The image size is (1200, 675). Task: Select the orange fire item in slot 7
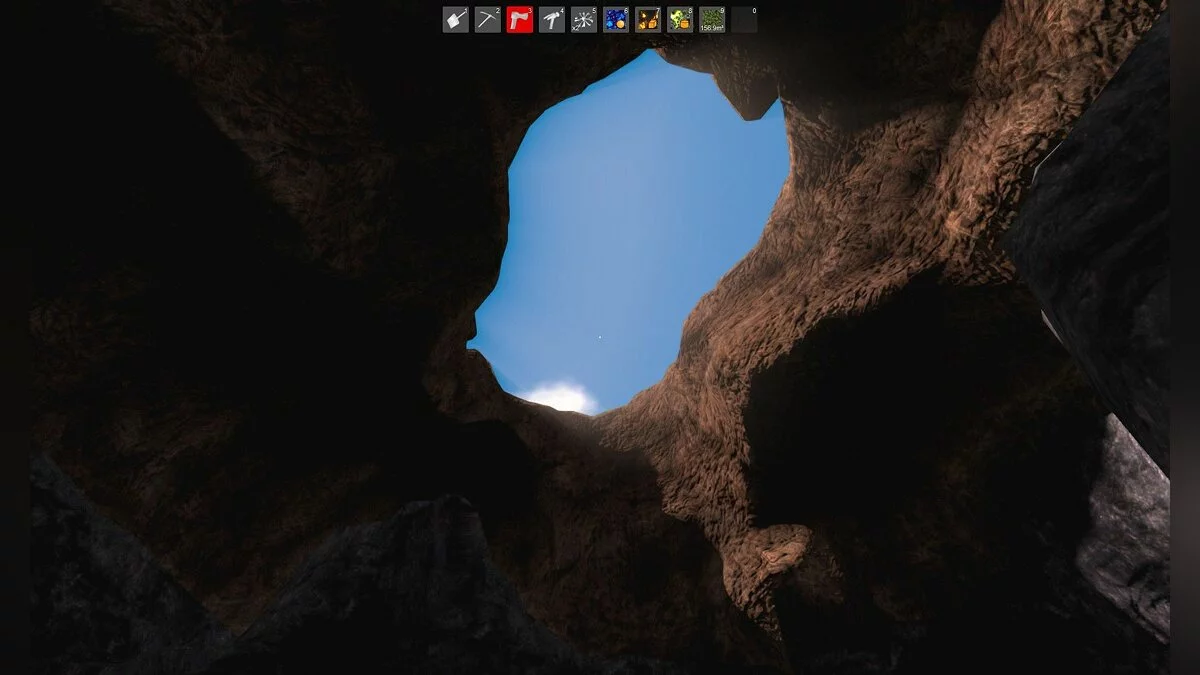[x=648, y=20]
